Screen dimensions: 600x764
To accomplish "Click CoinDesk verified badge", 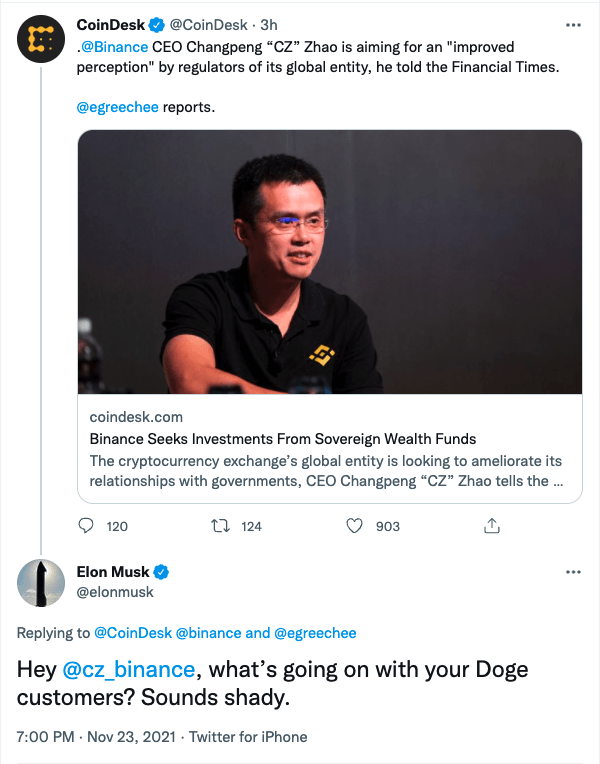I will coord(156,25).
